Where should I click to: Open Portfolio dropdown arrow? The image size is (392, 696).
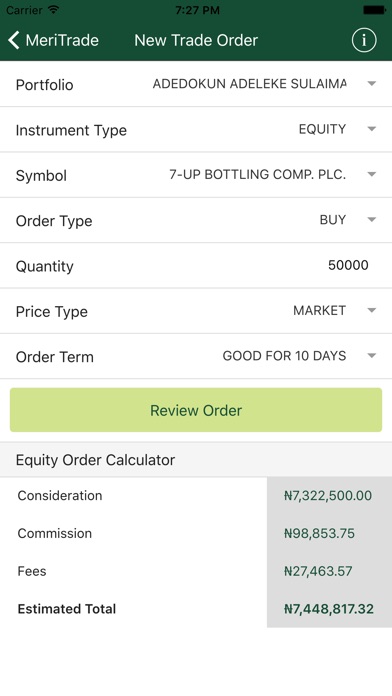372,83
